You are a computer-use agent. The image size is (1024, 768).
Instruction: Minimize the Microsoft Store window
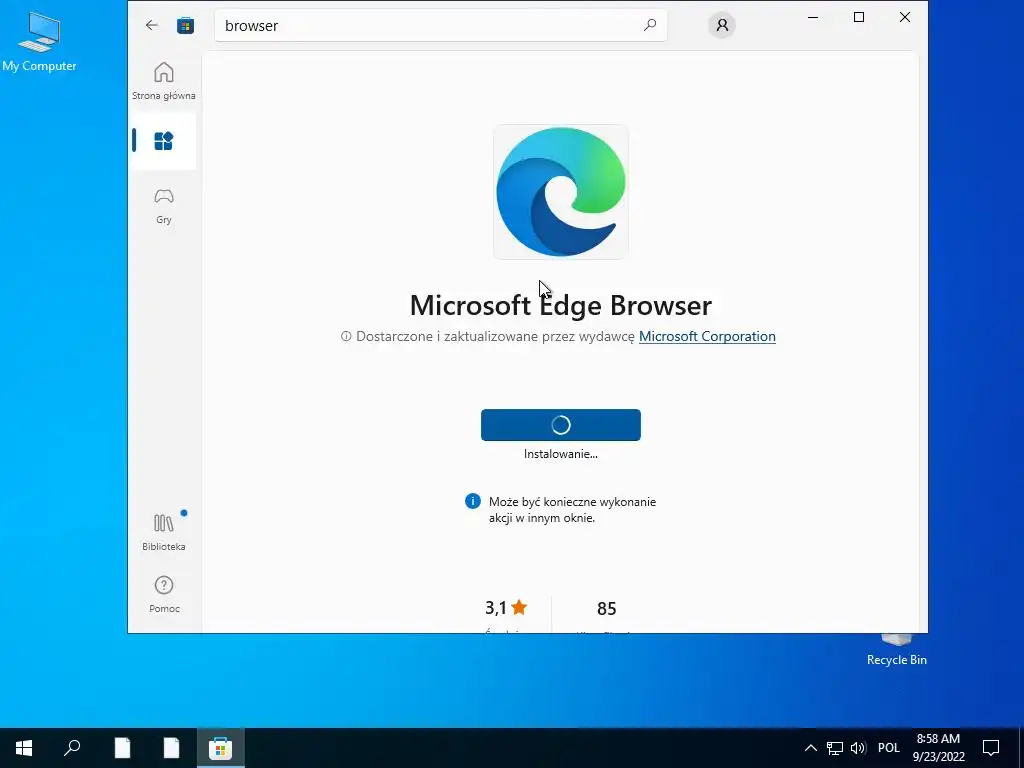[x=813, y=18]
